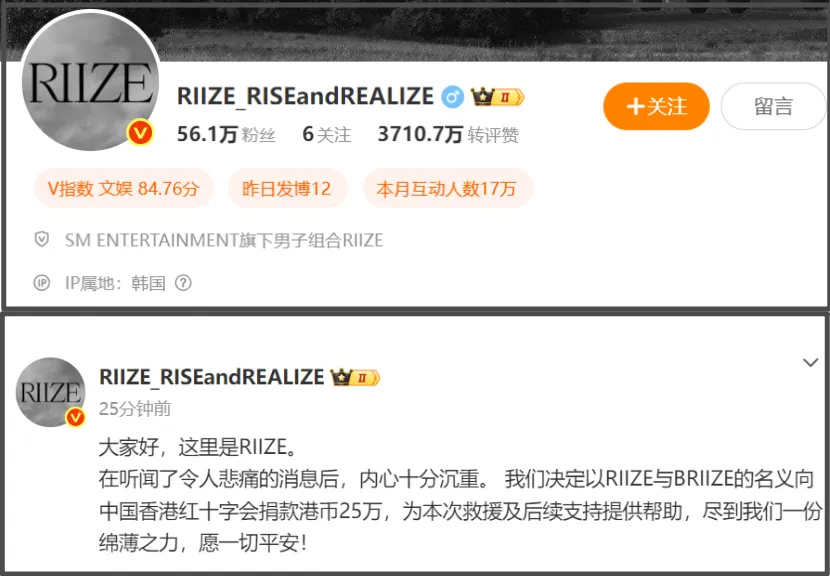This screenshot has height=576, width=830.
Task: Click the crown badge beside post author name
Action: [355, 377]
